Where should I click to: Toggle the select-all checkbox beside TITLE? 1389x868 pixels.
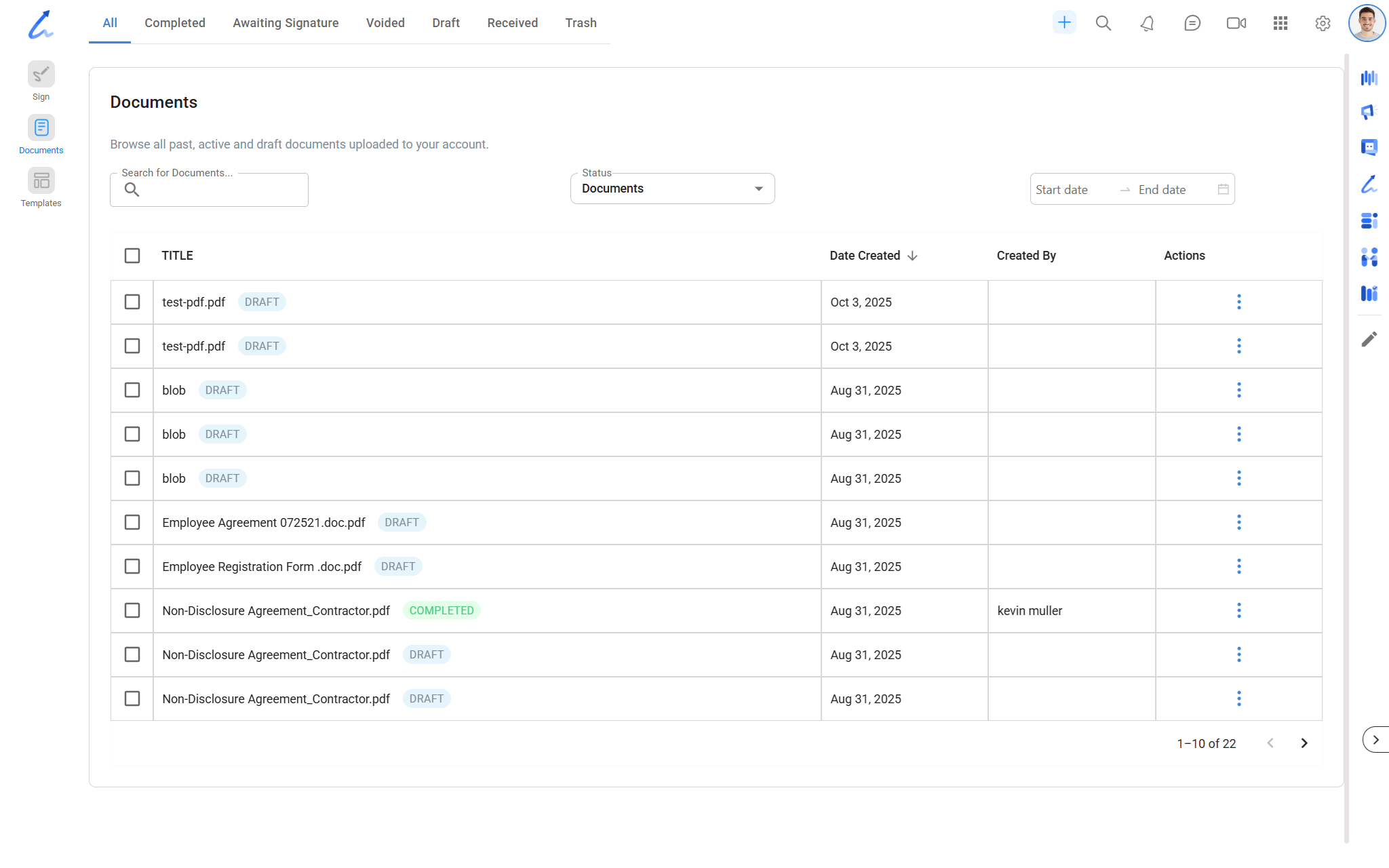[132, 256]
